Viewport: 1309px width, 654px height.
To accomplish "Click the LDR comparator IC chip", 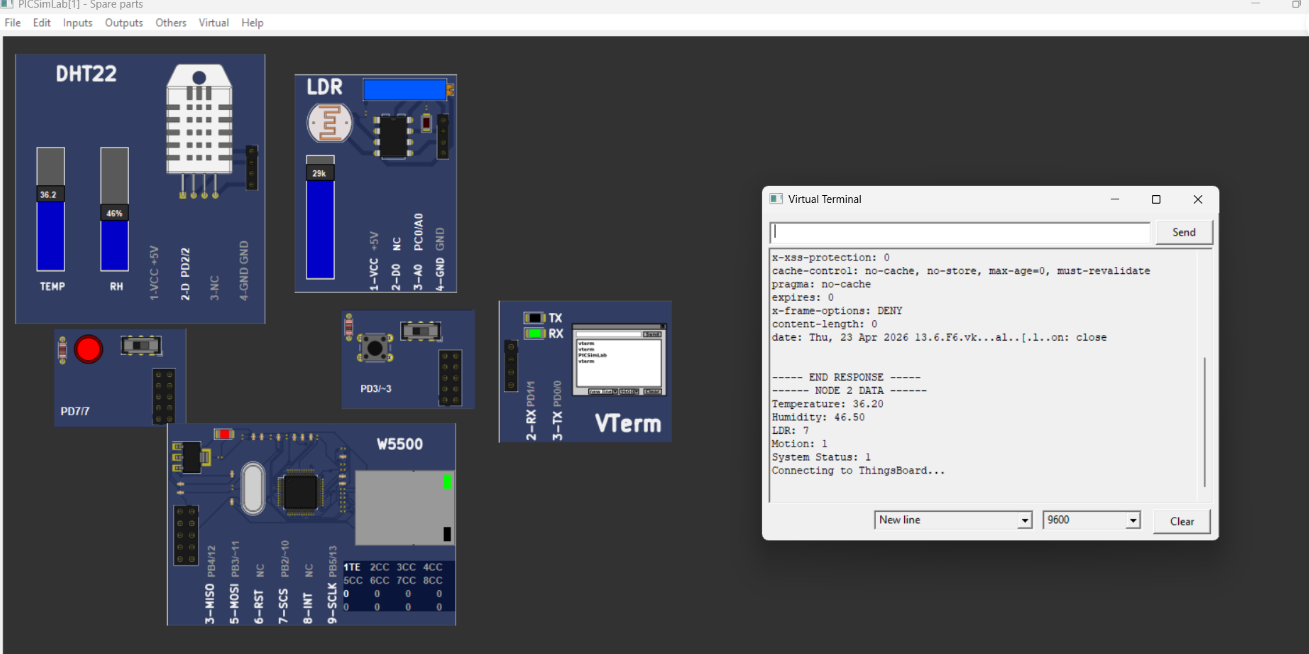I will coord(394,136).
